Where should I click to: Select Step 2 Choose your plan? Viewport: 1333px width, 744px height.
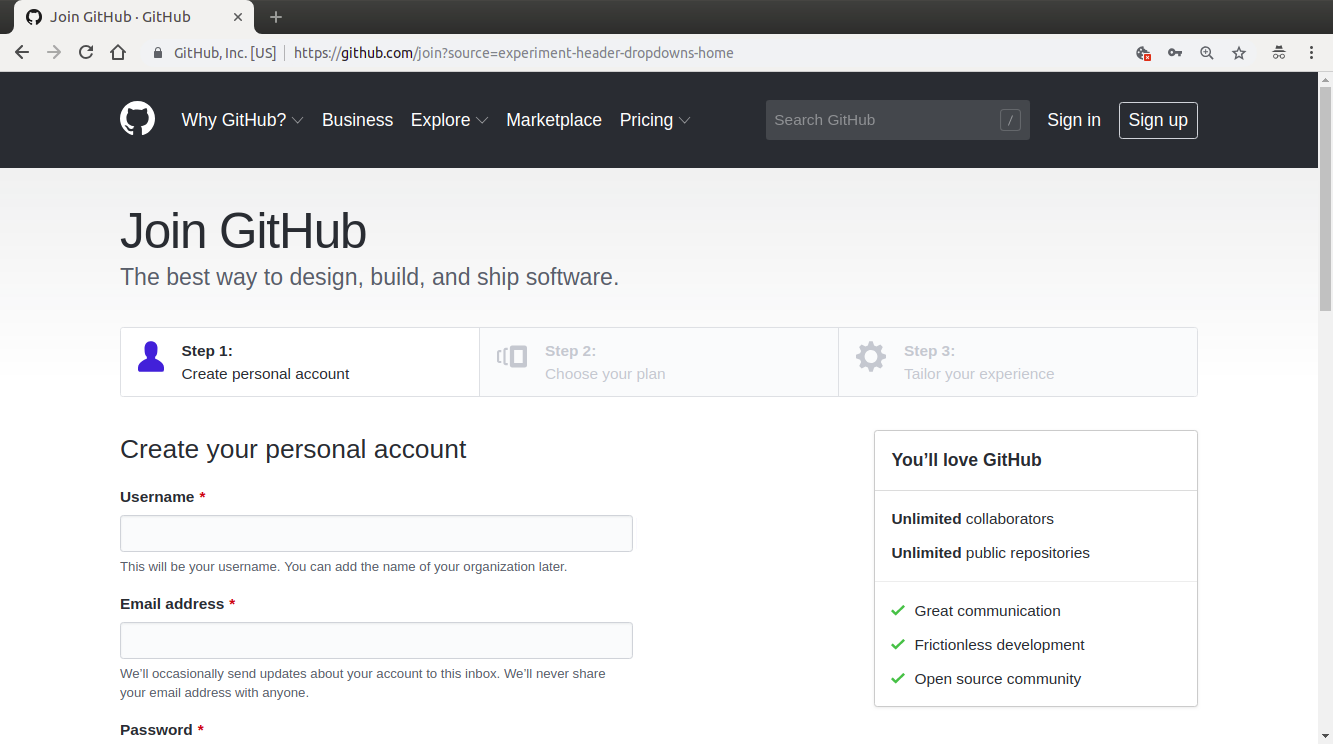tap(659, 362)
